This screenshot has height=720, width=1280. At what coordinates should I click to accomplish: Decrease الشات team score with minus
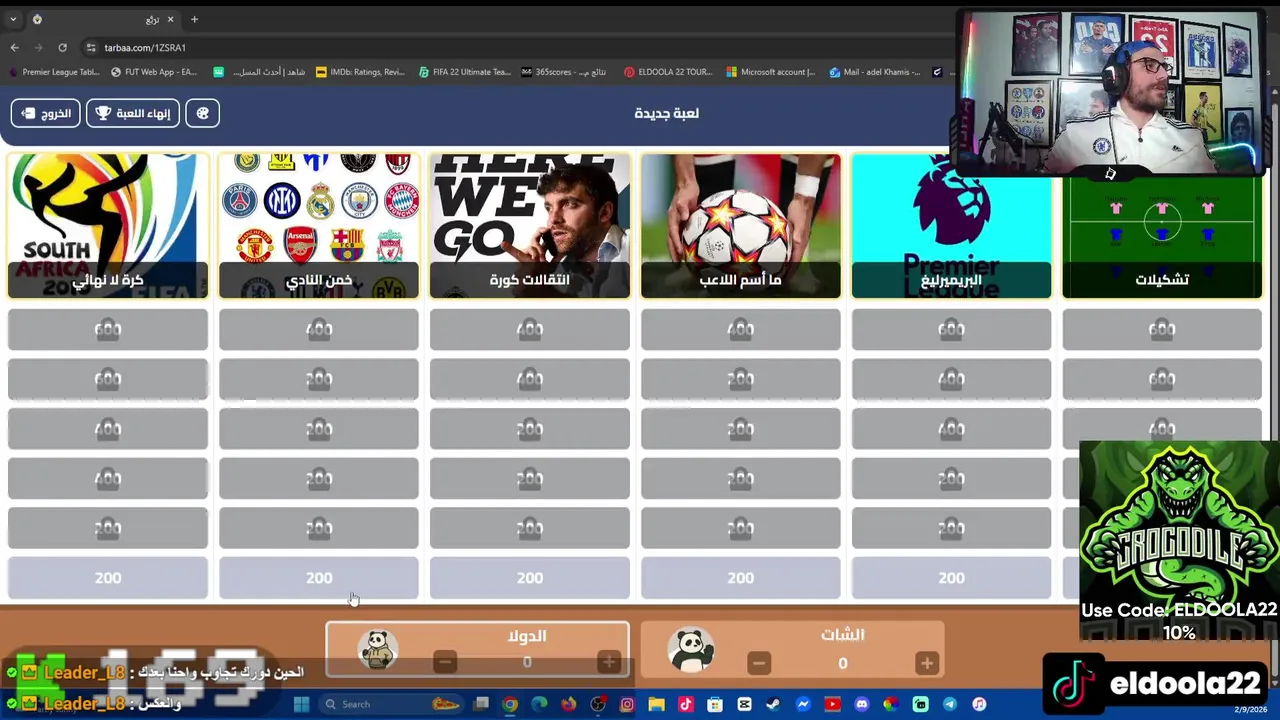point(759,662)
